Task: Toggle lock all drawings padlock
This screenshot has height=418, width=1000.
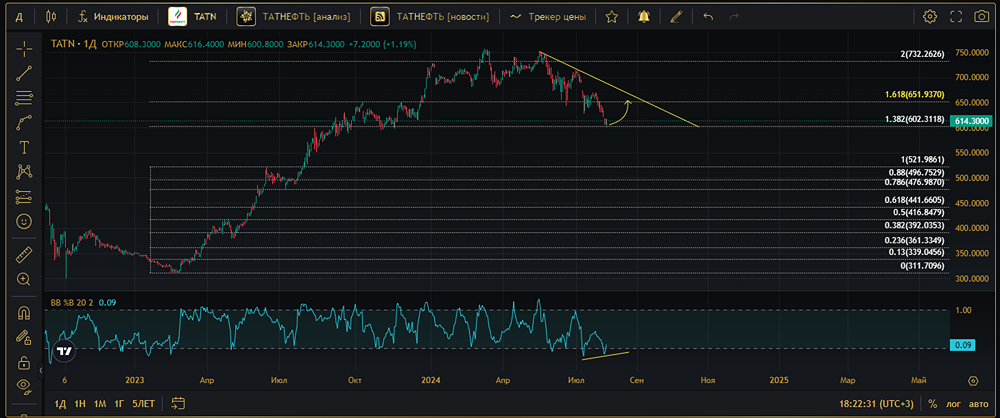Action: [24, 362]
